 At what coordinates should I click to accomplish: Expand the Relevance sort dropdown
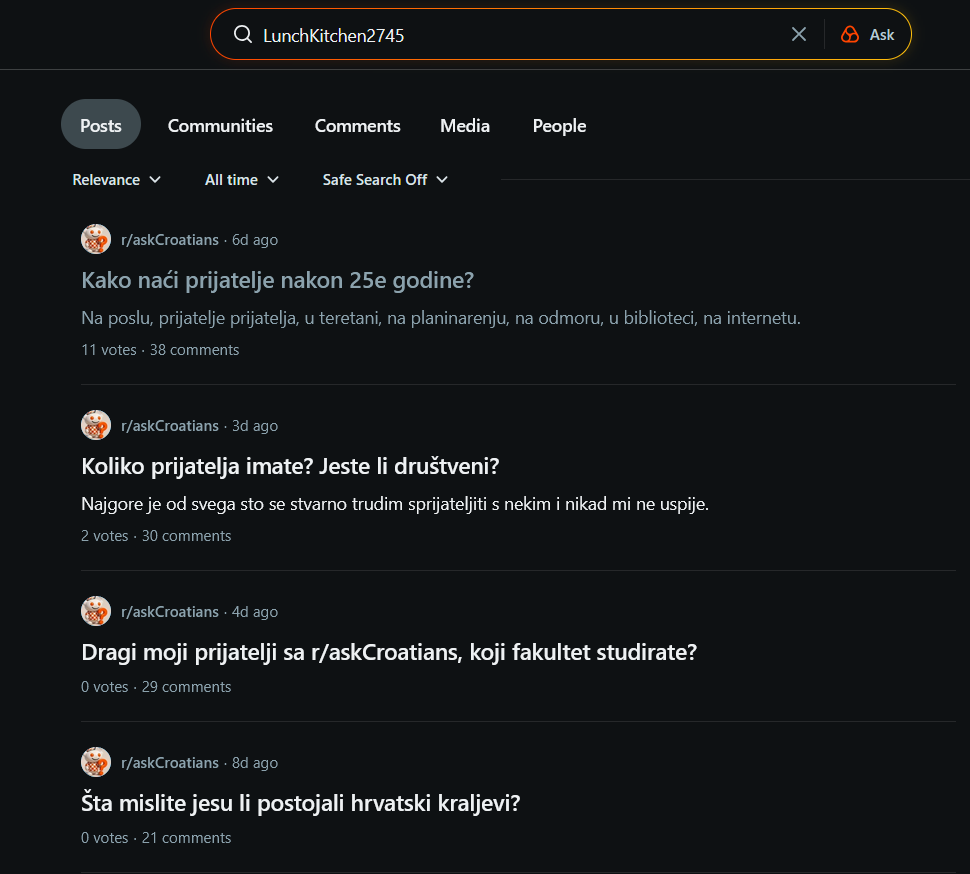pos(116,180)
